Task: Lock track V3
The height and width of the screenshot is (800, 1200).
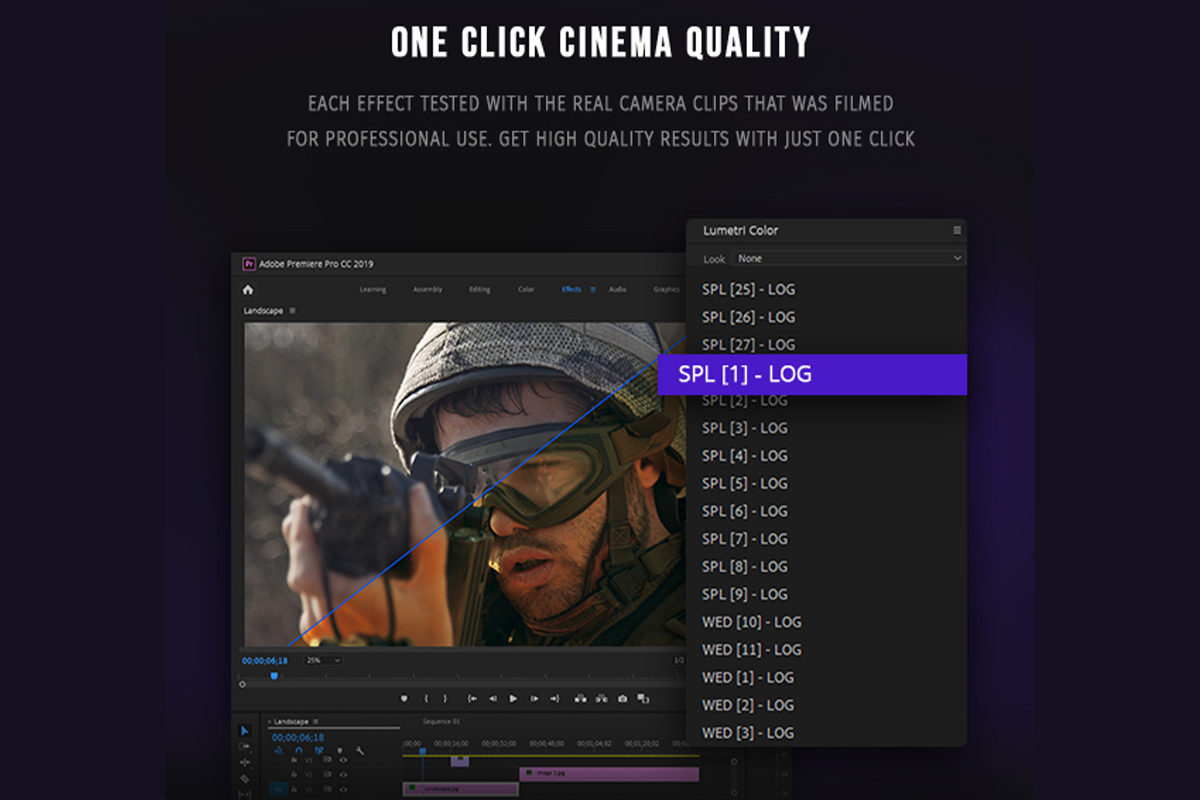Action: [294, 760]
